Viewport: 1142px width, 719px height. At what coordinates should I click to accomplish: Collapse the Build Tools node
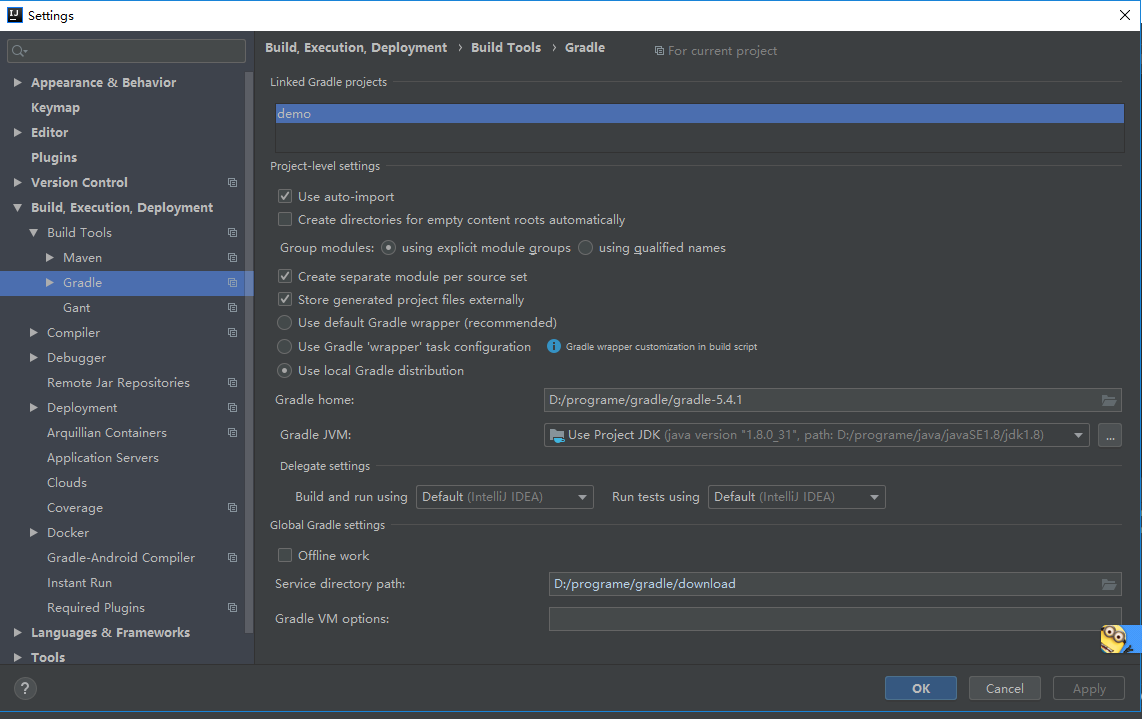[34, 232]
